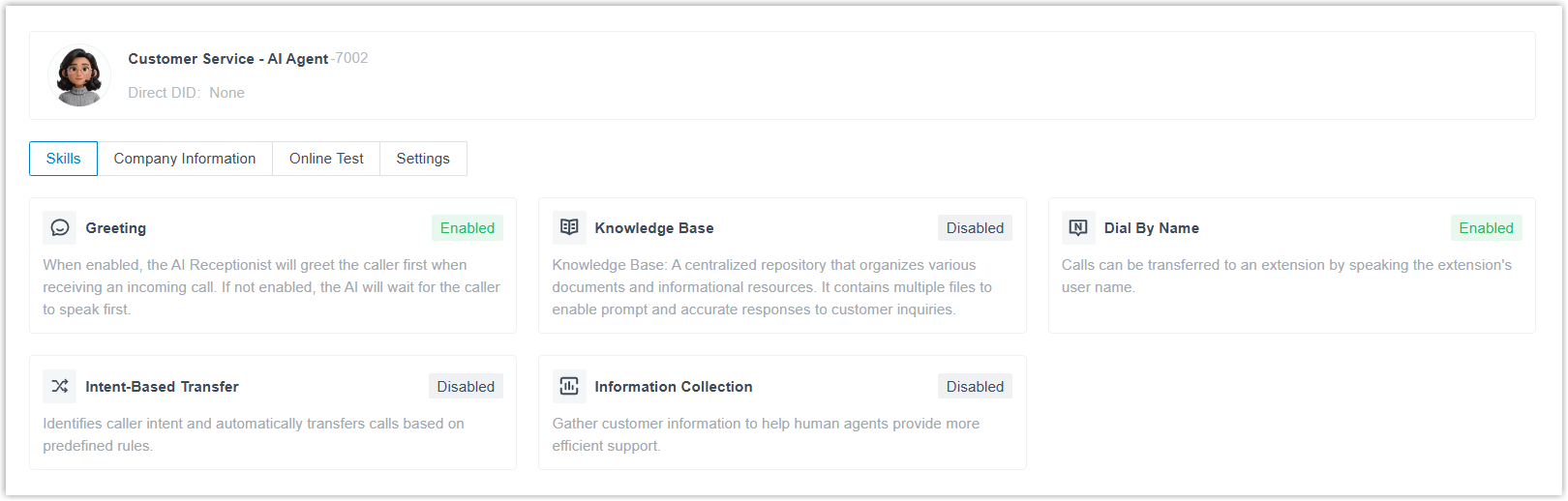Open the Knowledge Base skill title

654,228
